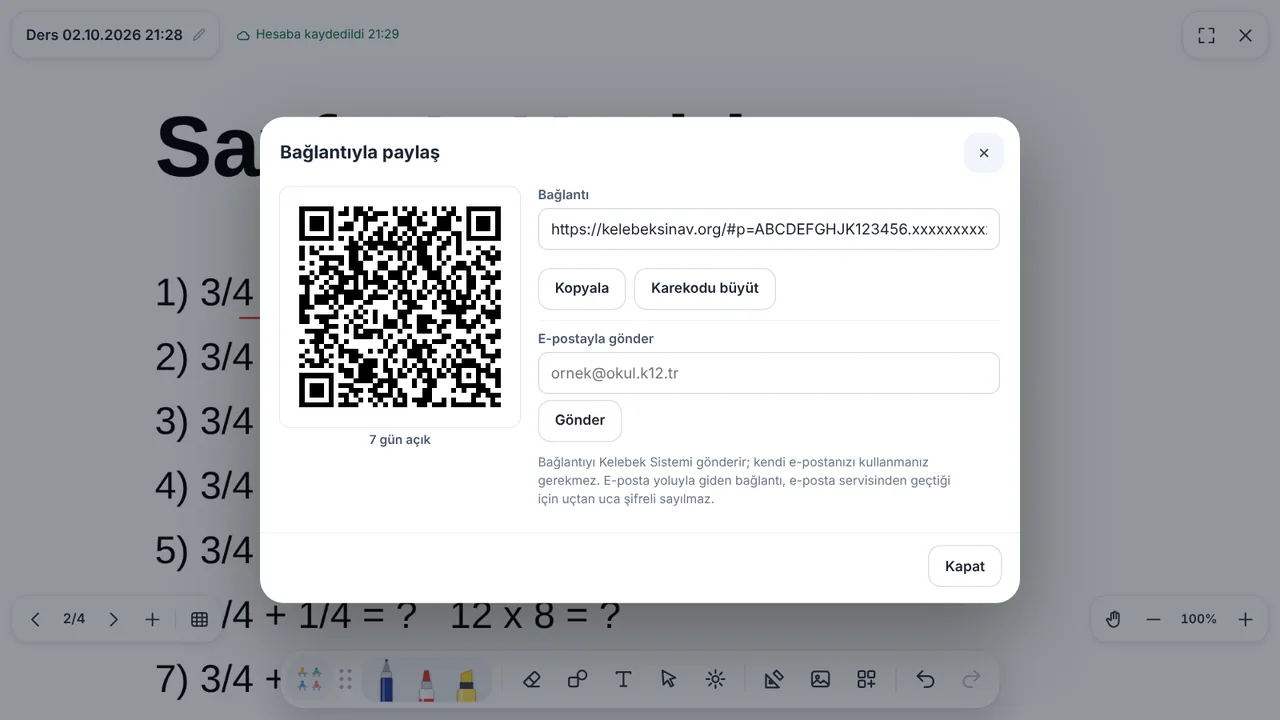This screenshot has width=1280, height=720.
Task: Go to previous page arrow
Action: tap(36, 619)
